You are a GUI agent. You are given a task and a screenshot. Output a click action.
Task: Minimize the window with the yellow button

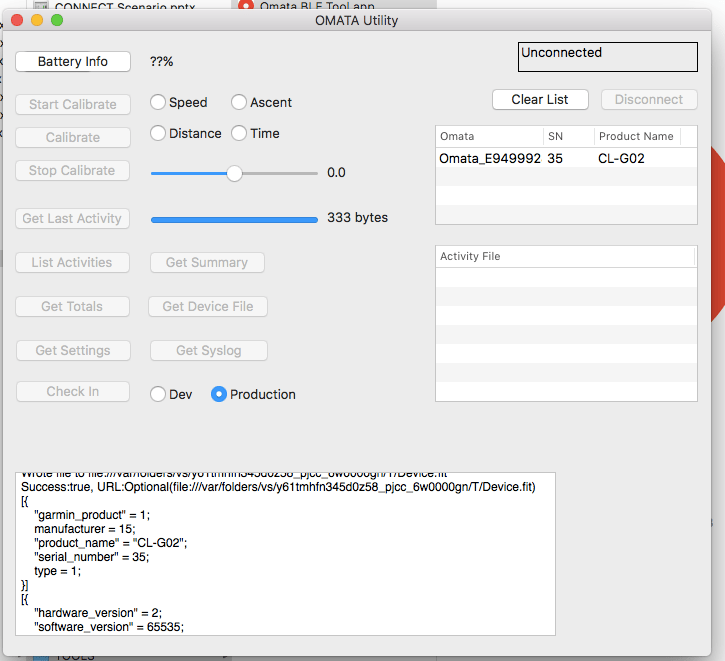click(37, 20)
